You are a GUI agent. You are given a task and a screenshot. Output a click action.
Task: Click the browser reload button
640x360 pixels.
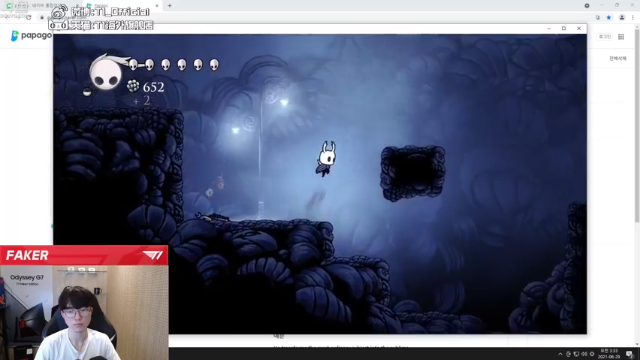pos(29,17)
